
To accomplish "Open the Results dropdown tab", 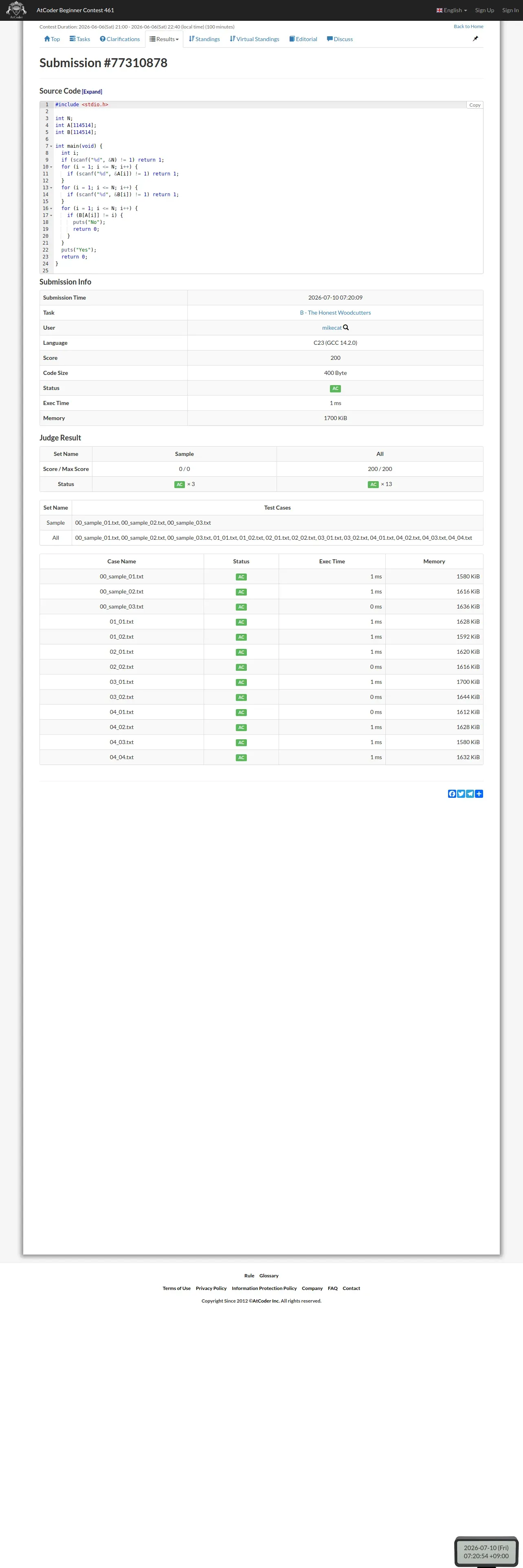I will [x=165, y=39].
